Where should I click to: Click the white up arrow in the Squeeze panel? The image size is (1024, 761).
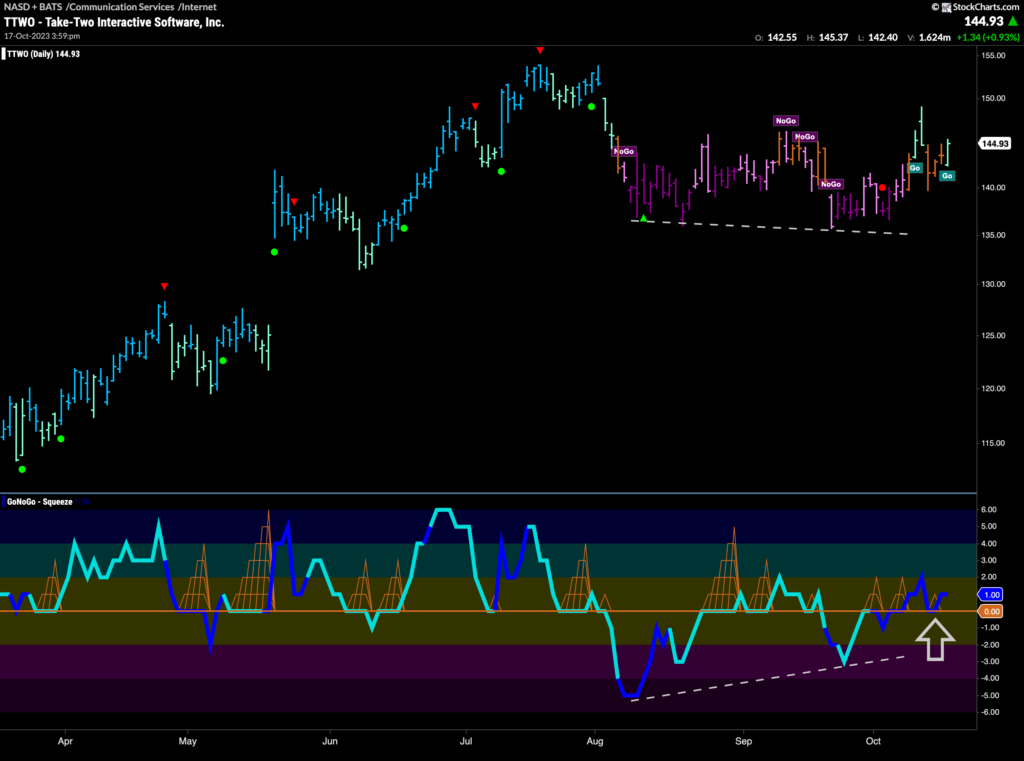click(x=935, y=640)
